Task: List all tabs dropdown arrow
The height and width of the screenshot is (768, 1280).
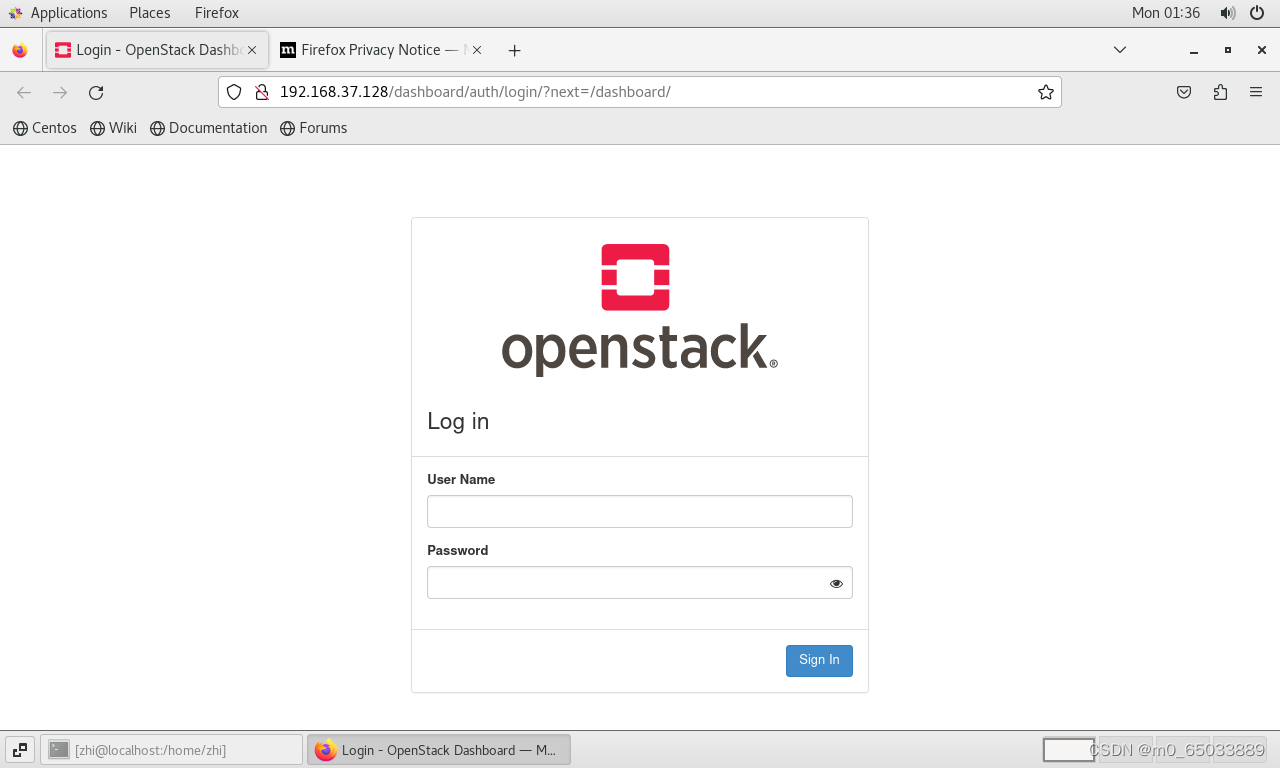Action: (1120, 50)
